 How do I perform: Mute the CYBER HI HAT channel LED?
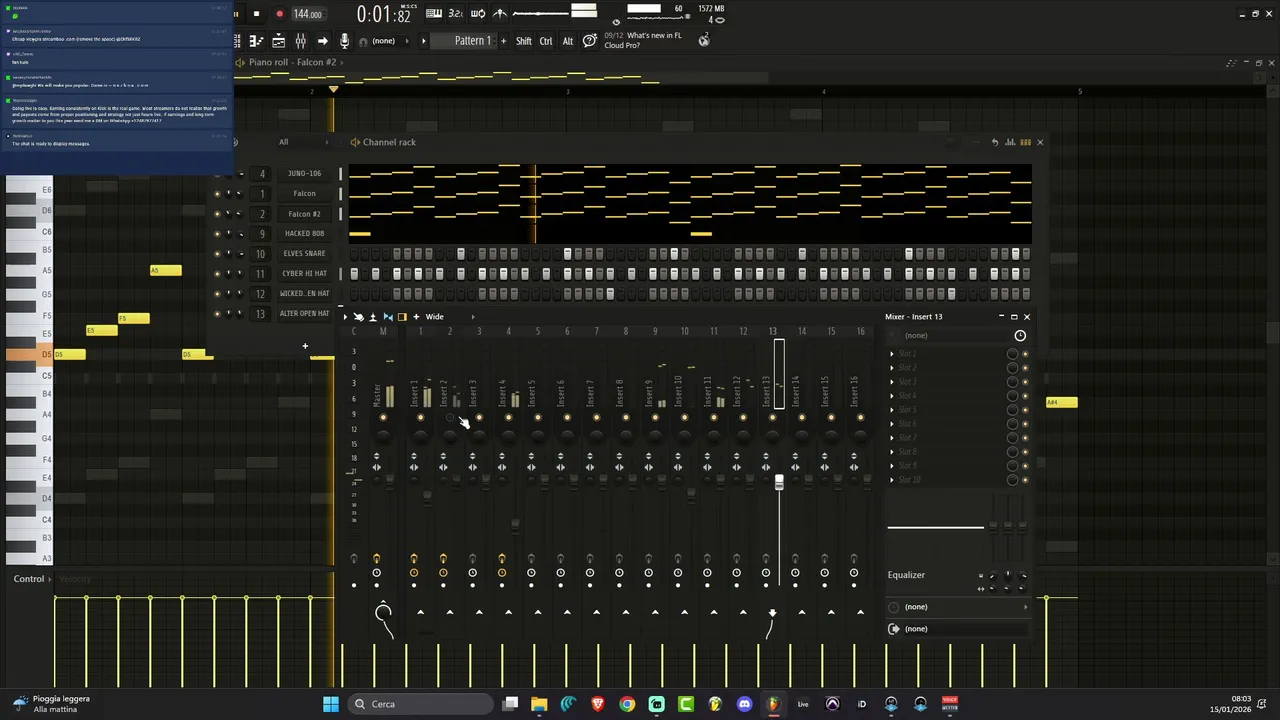tap(216, 274)
